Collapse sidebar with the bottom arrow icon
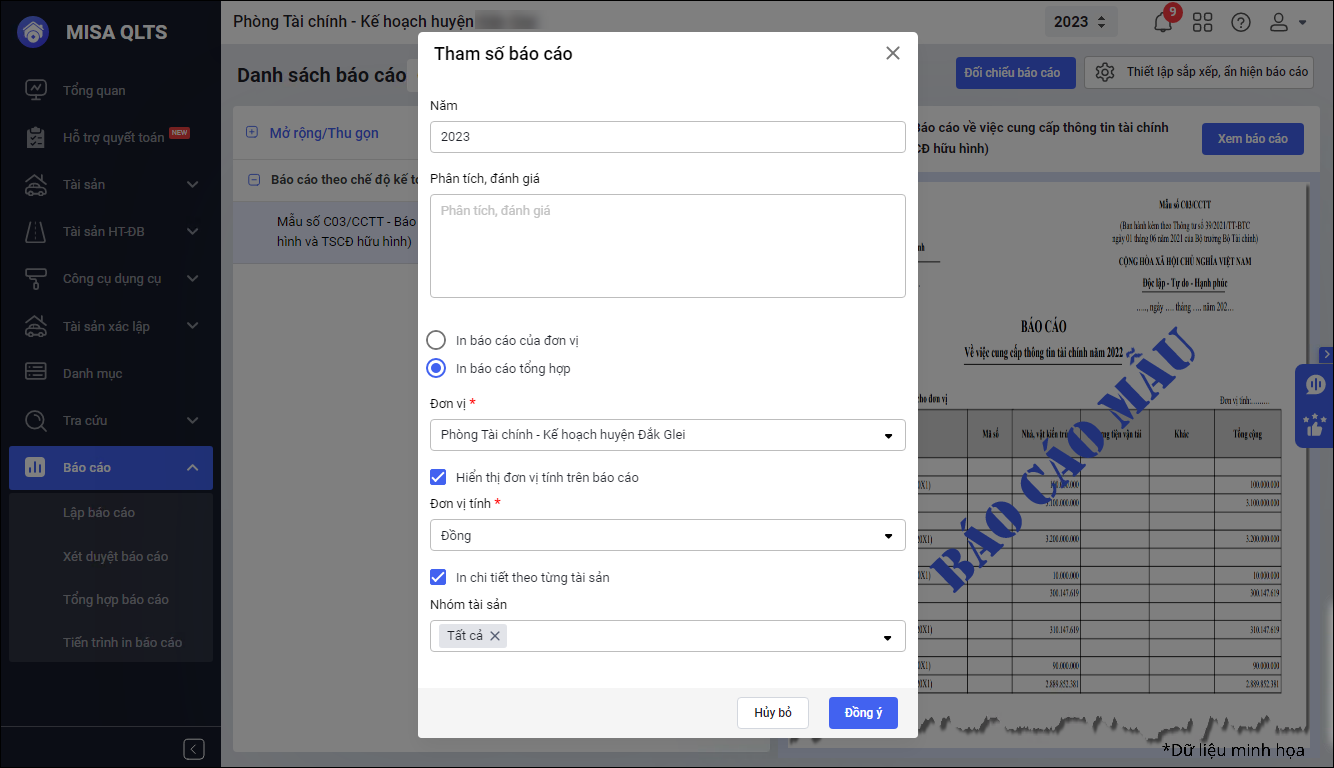The width and height of the screenshot is (1334, 768). pos(195,749)
